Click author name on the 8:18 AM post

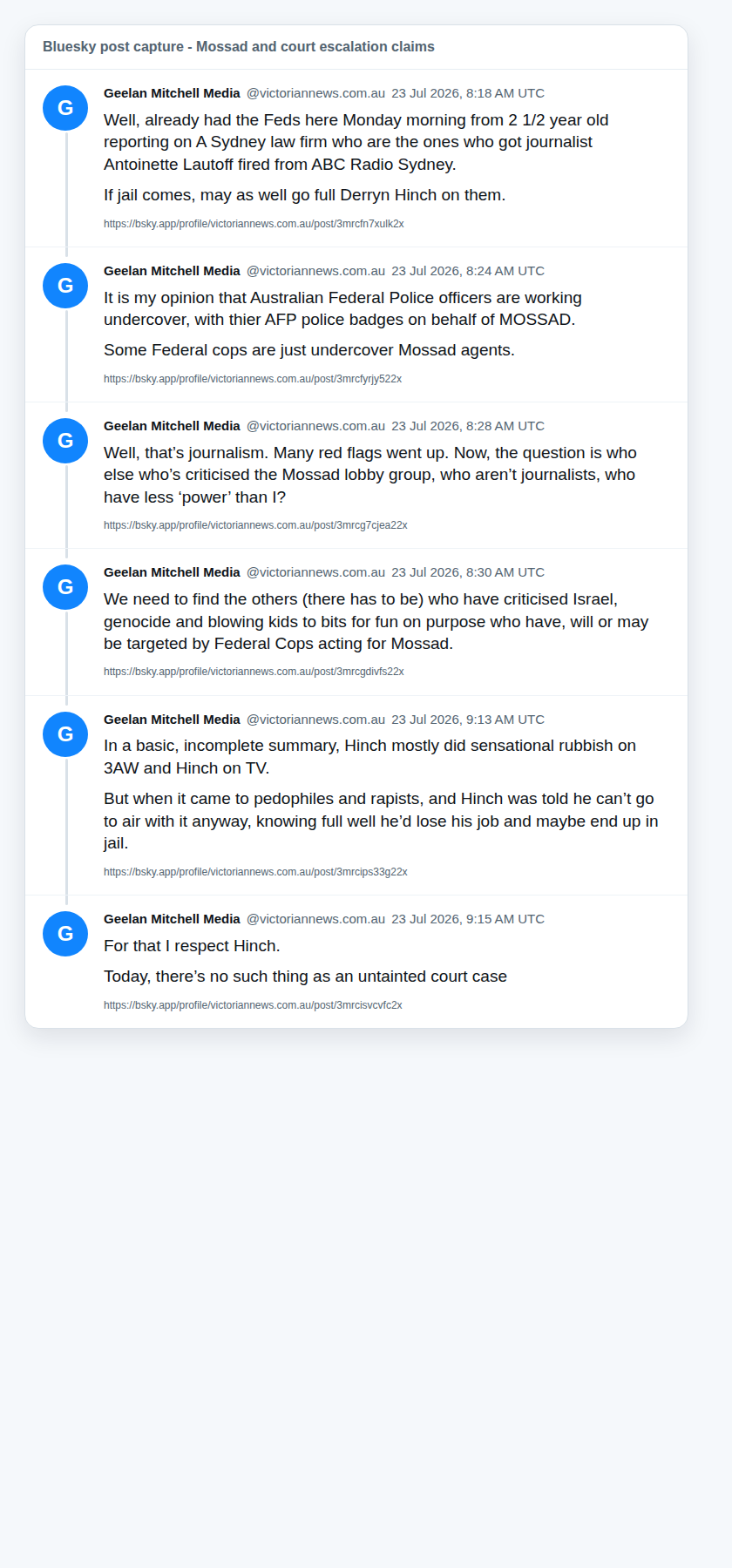click(172, 93)
